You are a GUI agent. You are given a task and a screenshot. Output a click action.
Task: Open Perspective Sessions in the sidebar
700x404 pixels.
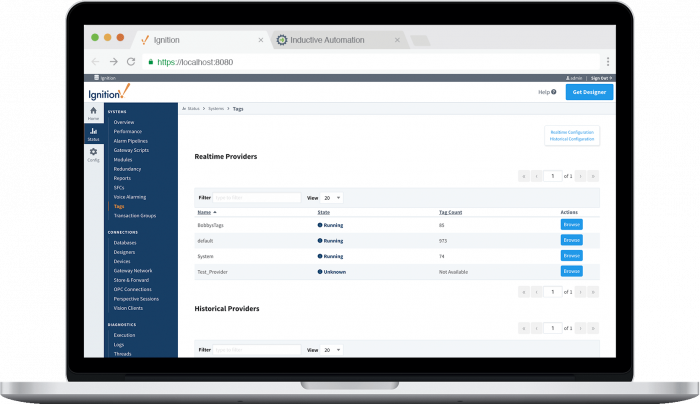coord(136,299)
